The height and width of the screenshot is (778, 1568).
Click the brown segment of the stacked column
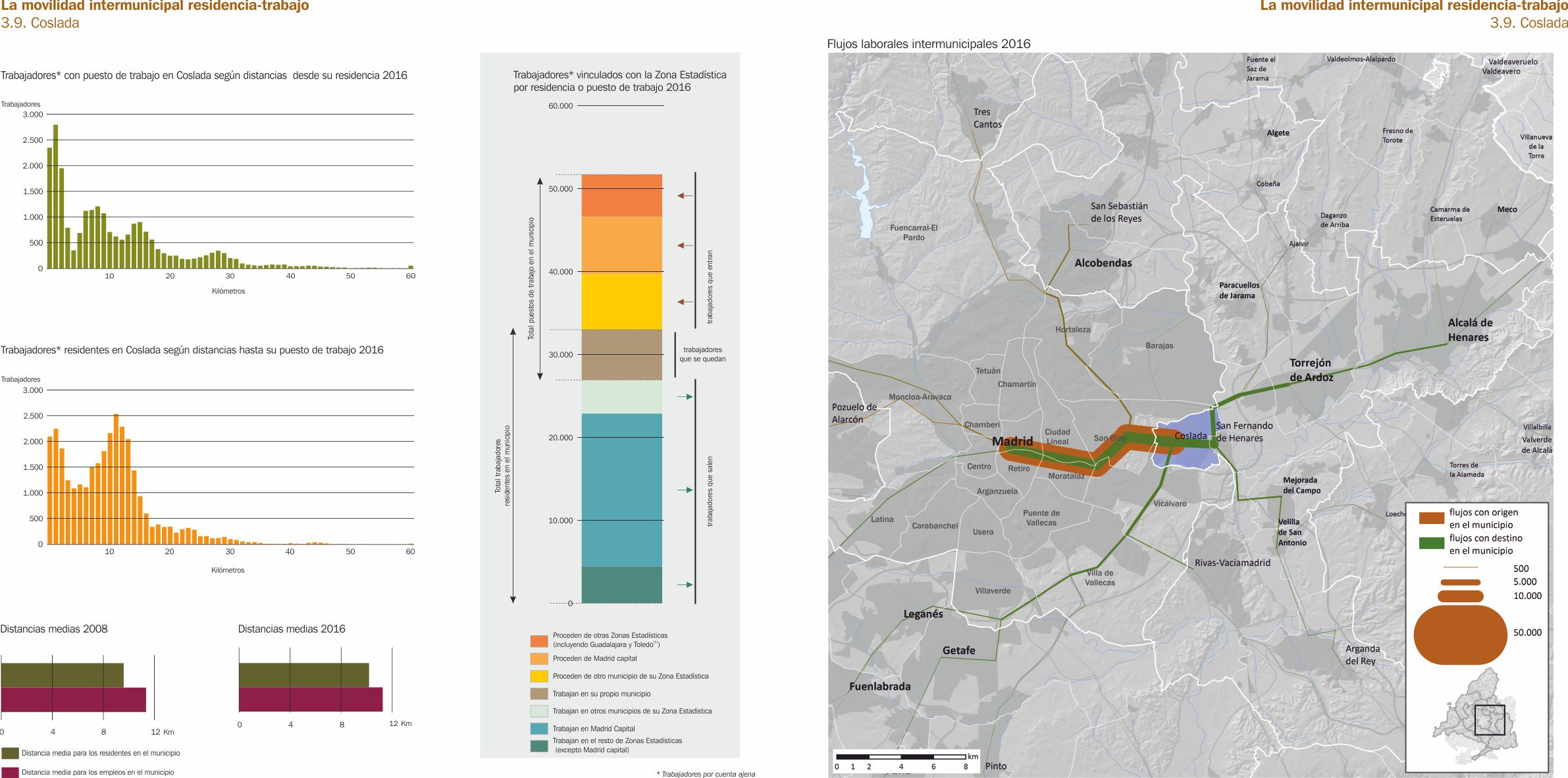point(622,355)
